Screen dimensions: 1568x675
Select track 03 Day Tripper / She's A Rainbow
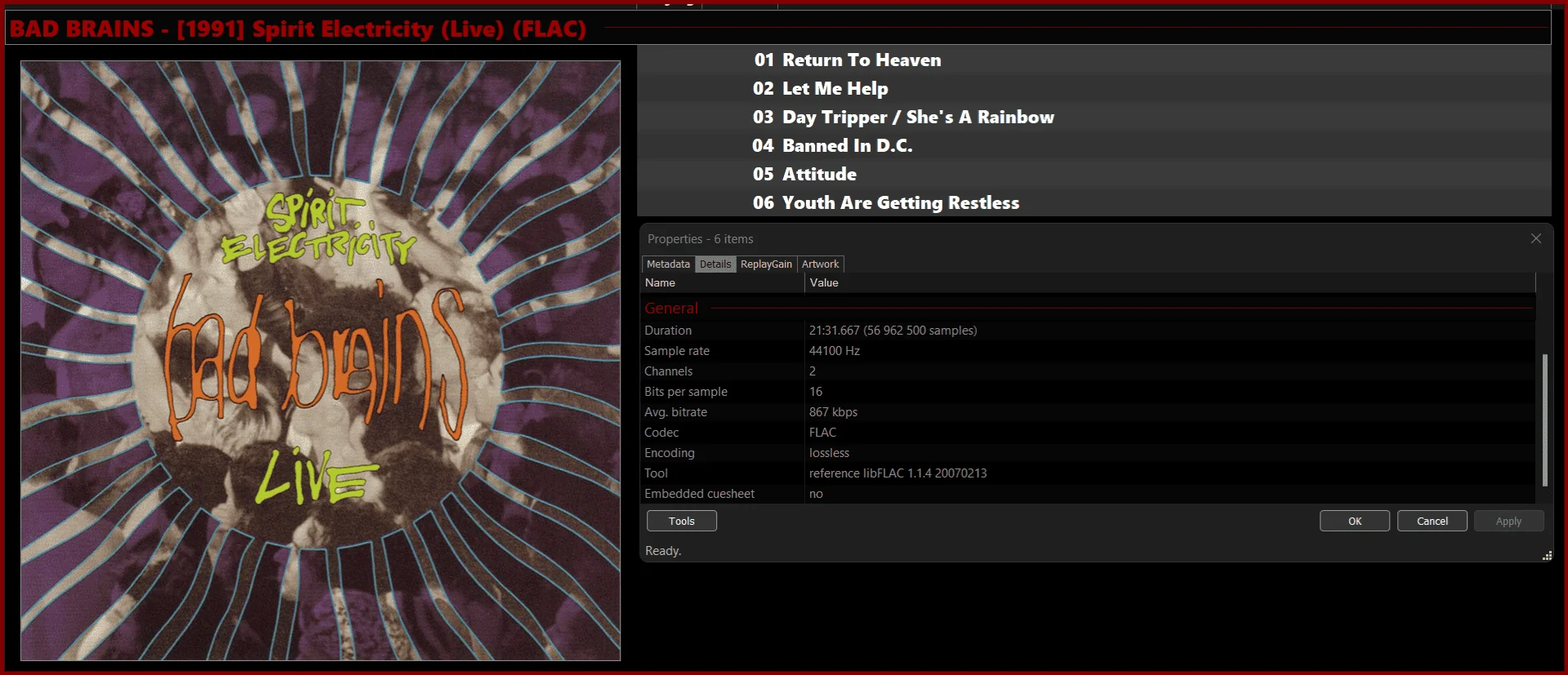[x=1094, y=117]
